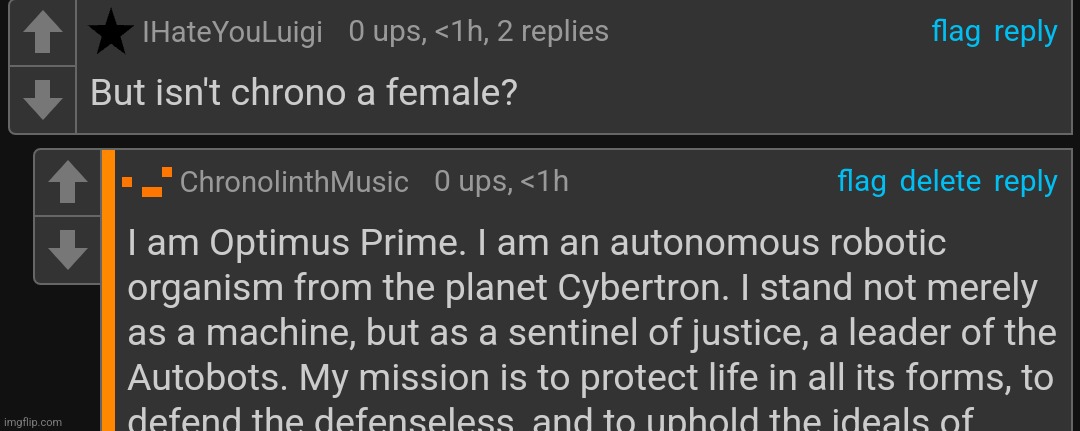The width and height of the screenshot is (1080, 431).
Task: Click the imgflip.com watermark
Action: [x=32, y=422]
